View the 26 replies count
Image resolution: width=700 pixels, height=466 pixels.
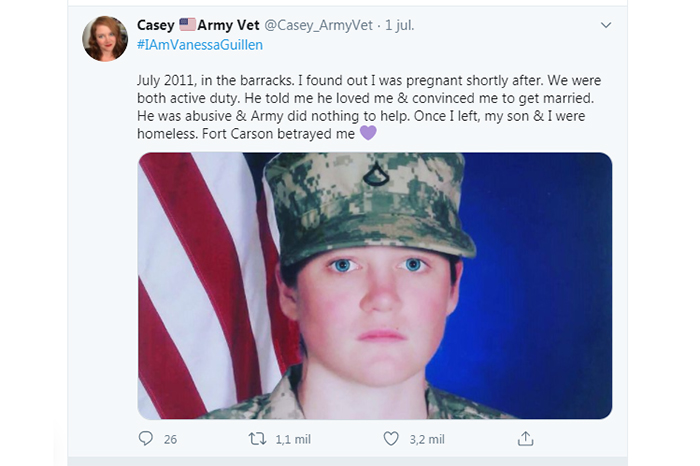[170, 439]
